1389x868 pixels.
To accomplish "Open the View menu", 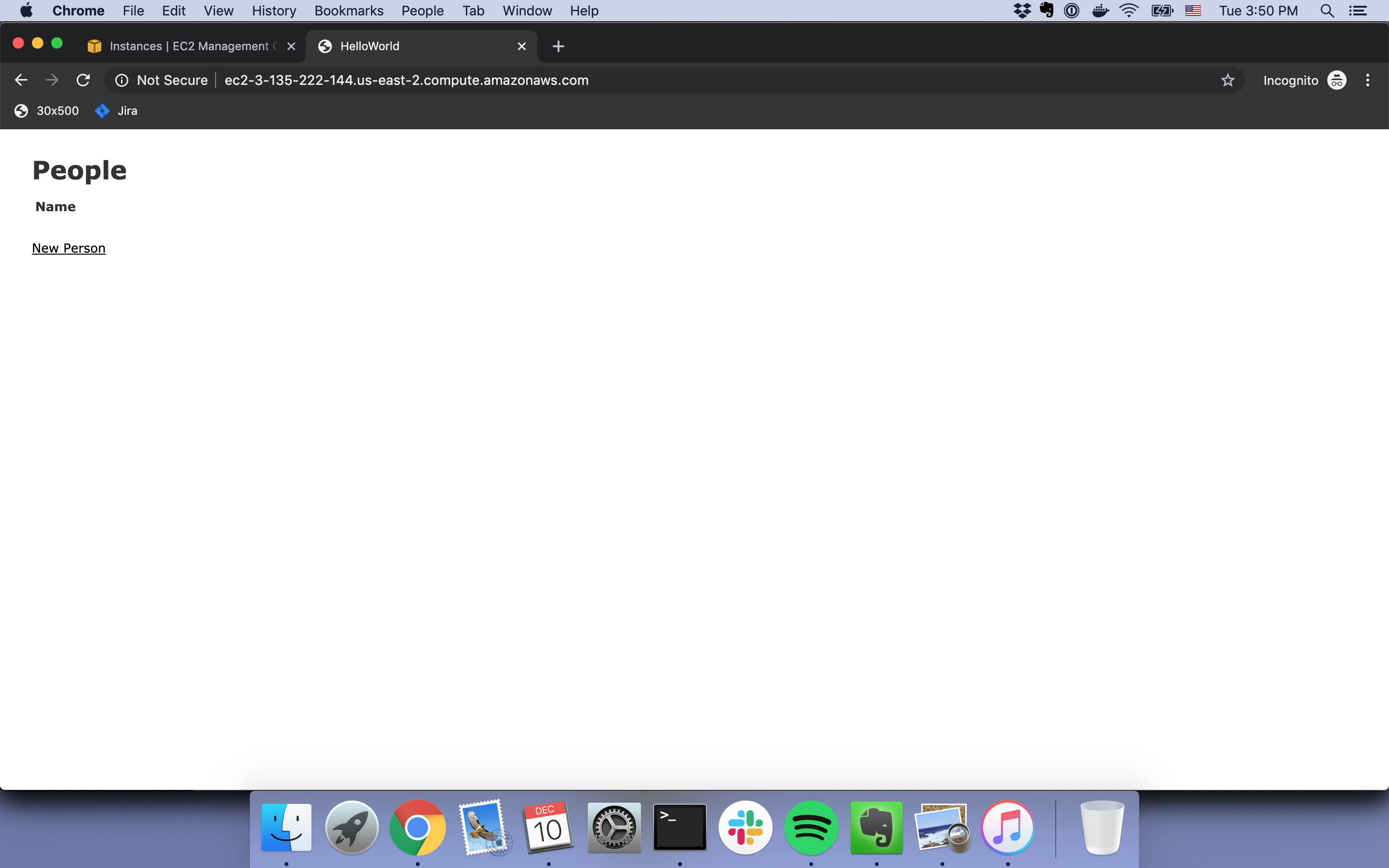I will tap(218, 10).
